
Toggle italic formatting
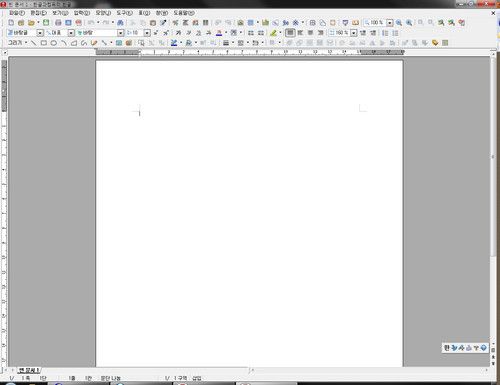(189, 33)
